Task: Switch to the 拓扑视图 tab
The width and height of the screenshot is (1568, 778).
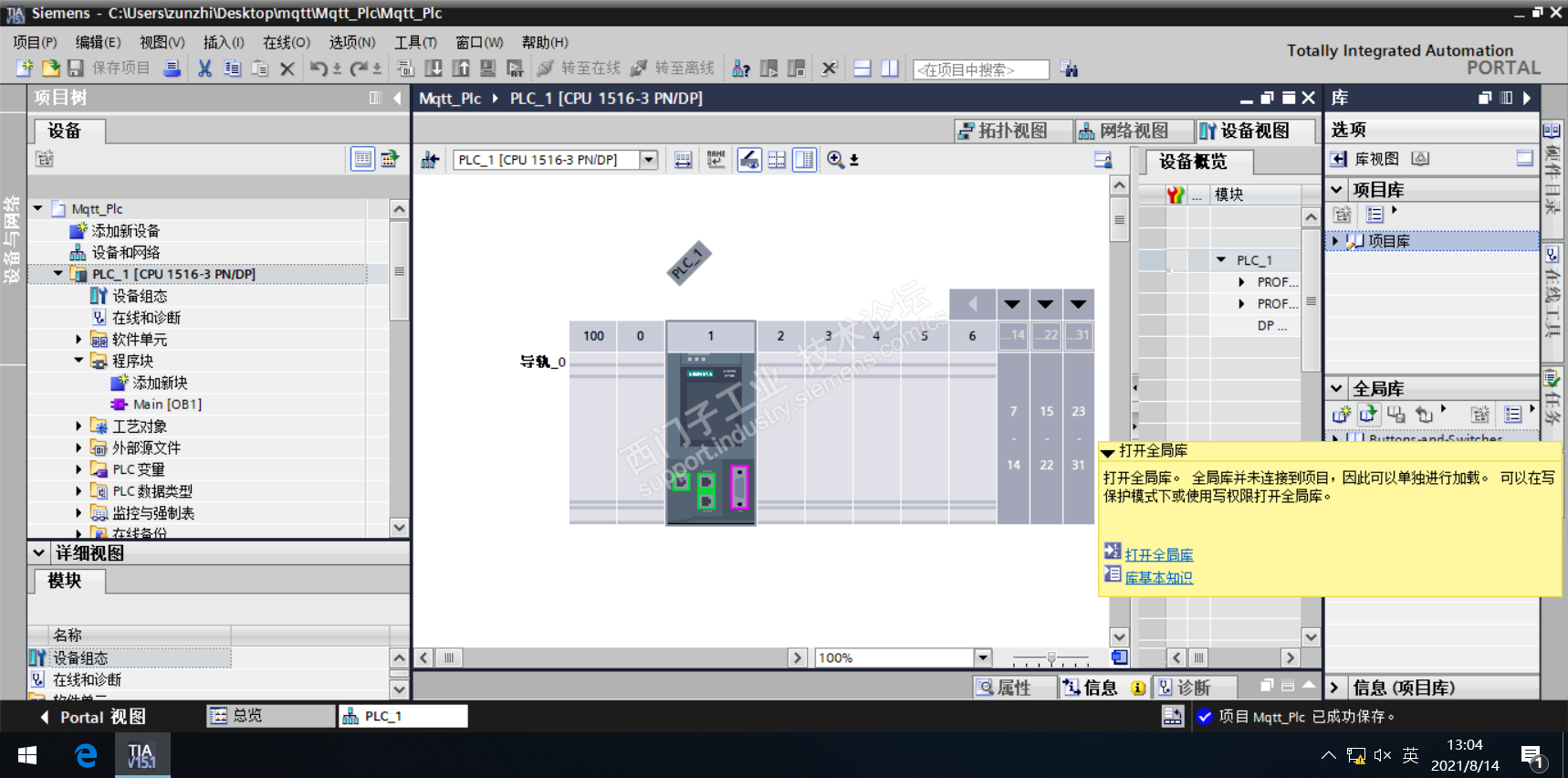Action: point(1013,131)
